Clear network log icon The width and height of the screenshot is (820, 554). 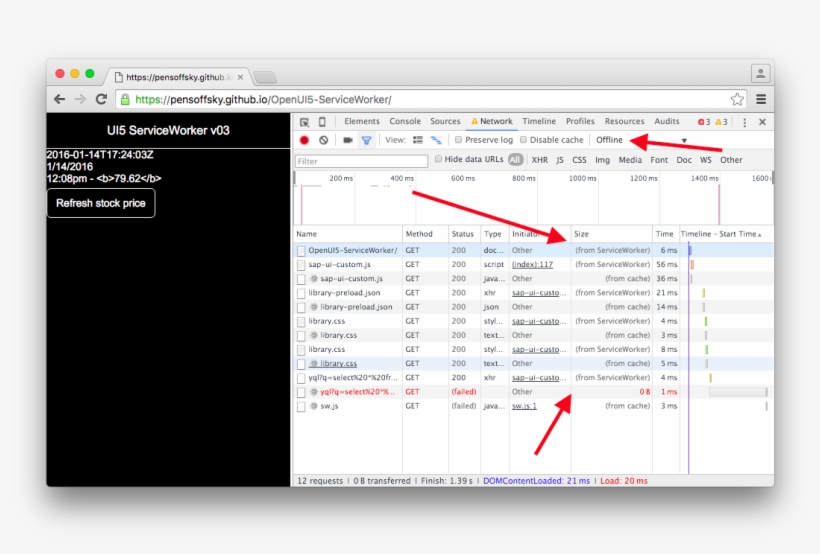point(324,140)
